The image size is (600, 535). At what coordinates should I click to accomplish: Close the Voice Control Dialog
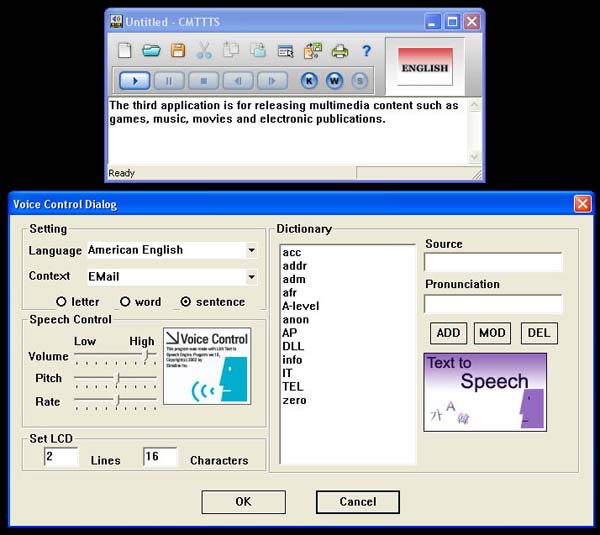(582, 204)
